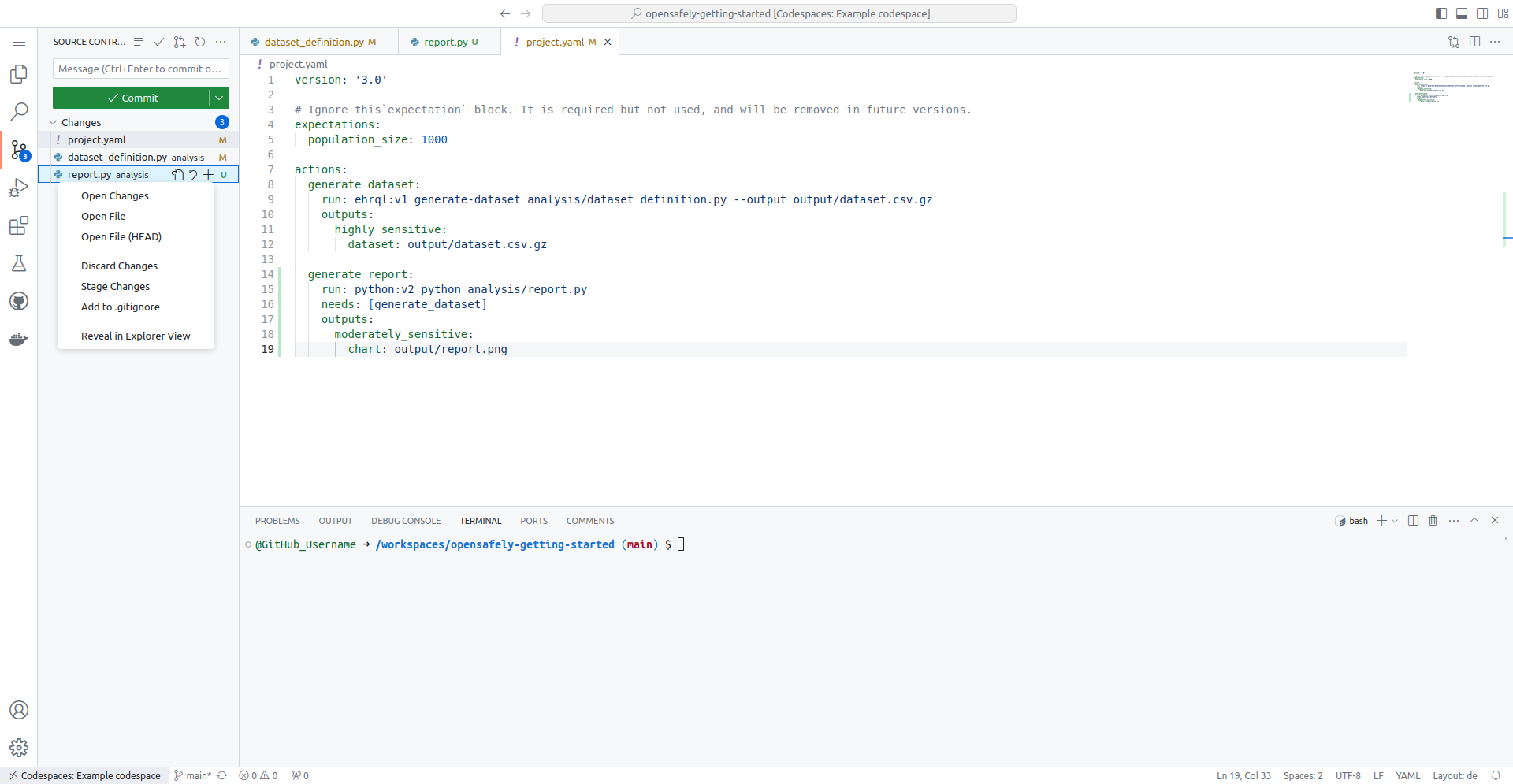Toggle the bottom panel visibility

point(1462,13)
